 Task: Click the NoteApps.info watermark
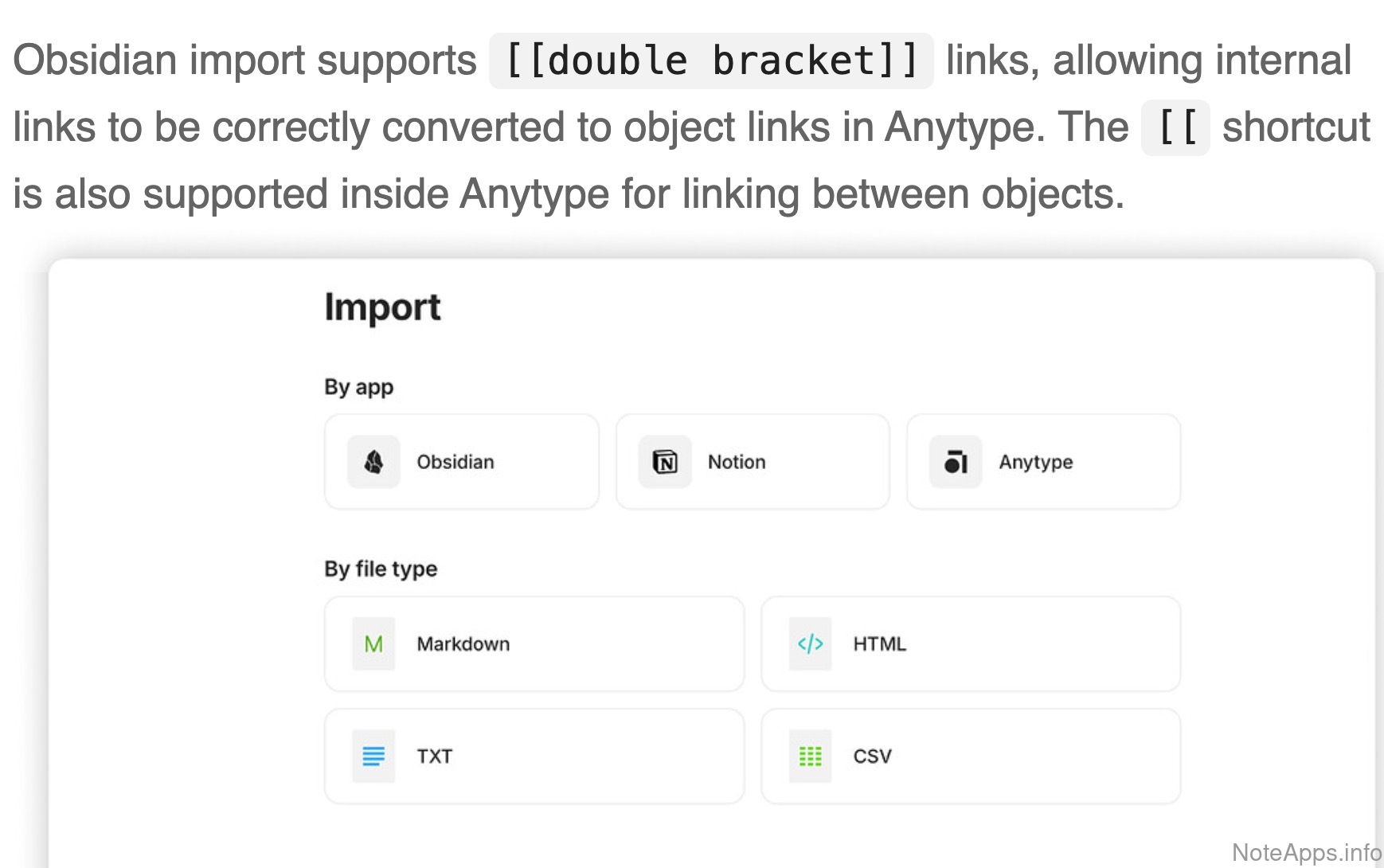tap(1306, 853)
